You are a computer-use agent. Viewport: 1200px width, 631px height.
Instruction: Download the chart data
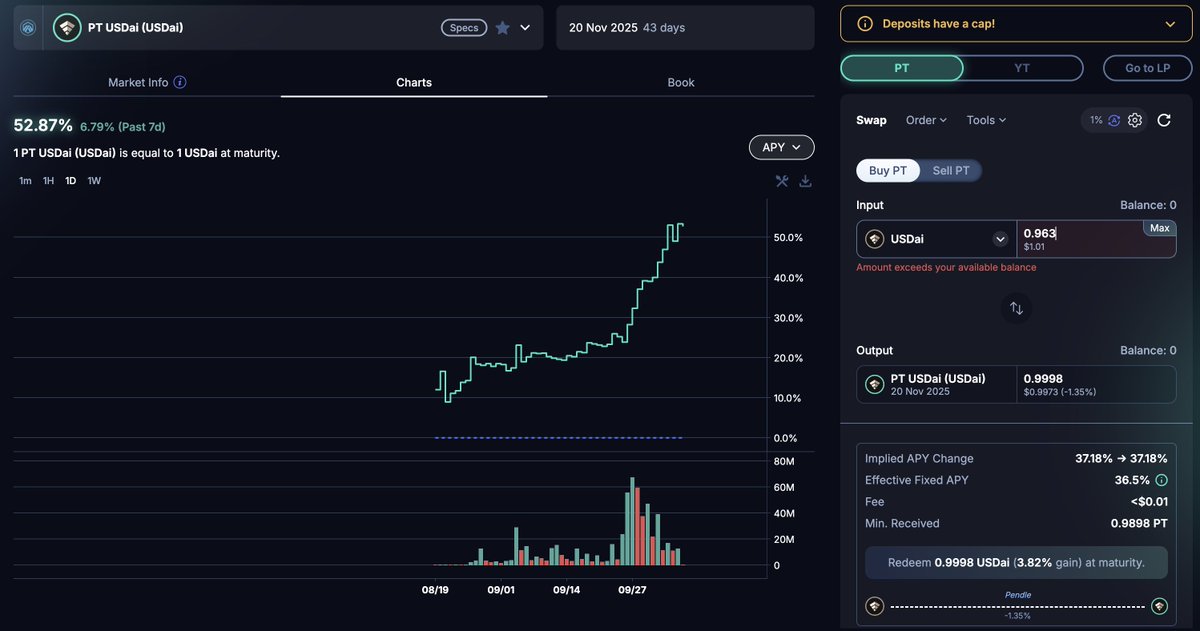pos(805,181)
